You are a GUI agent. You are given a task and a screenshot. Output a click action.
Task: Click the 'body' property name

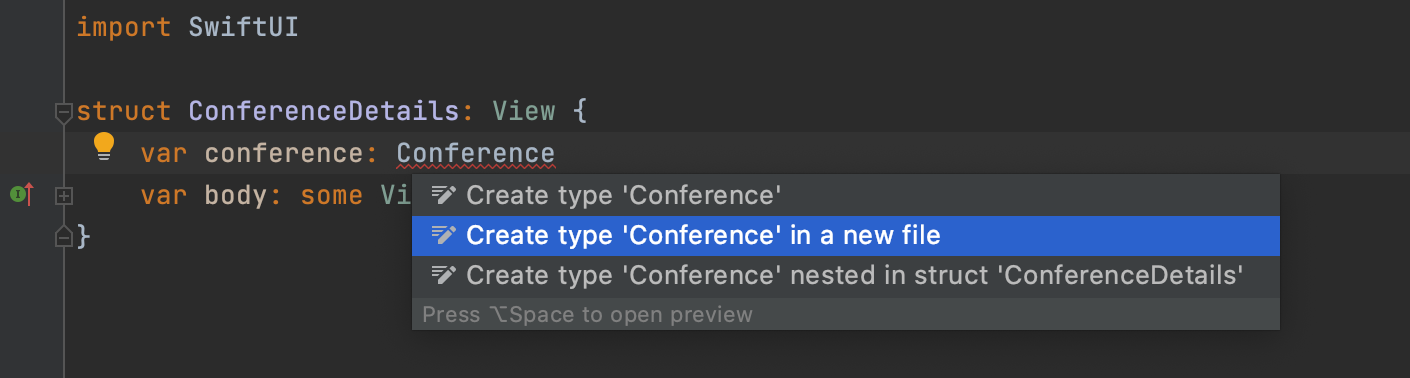click(x=236, y=195)
